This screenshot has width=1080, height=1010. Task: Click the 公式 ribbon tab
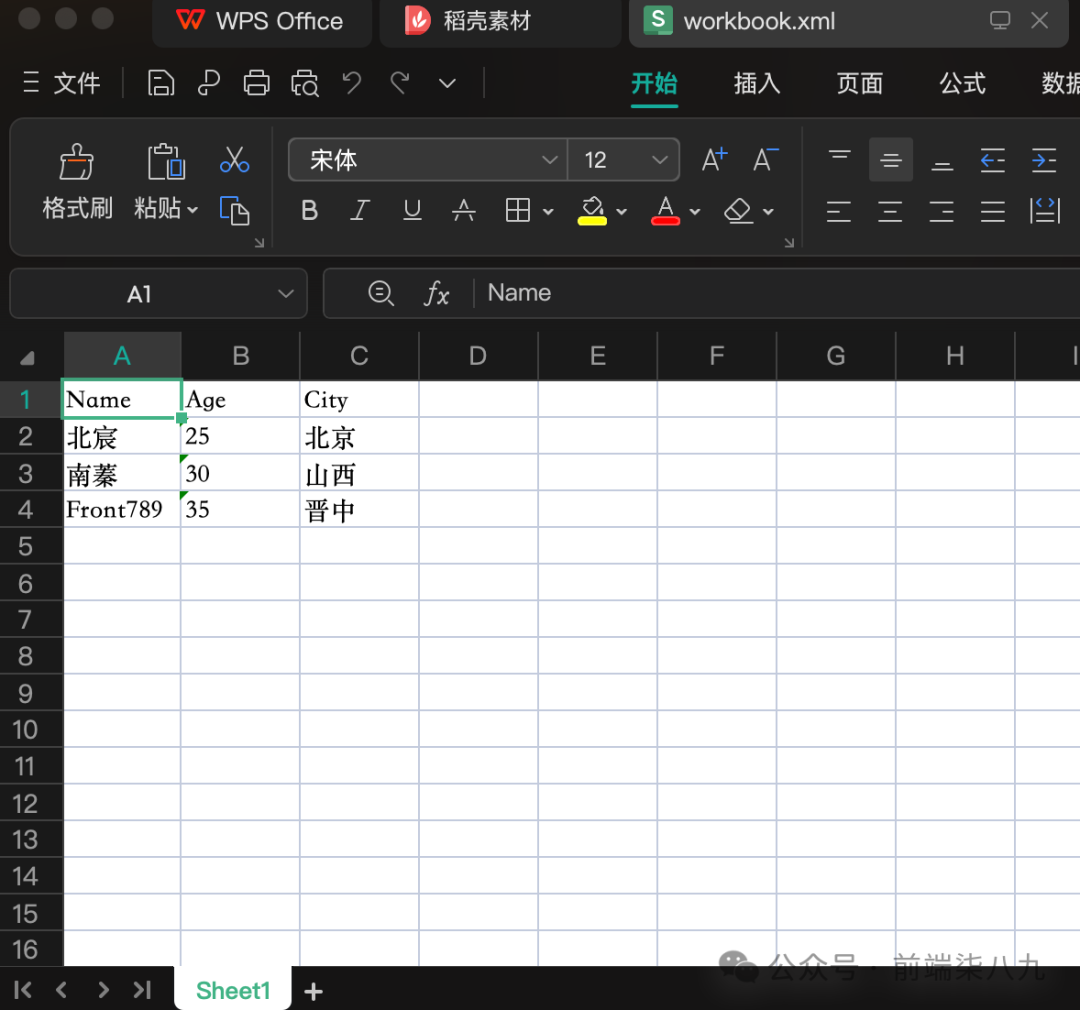click(x=962, y=84)
